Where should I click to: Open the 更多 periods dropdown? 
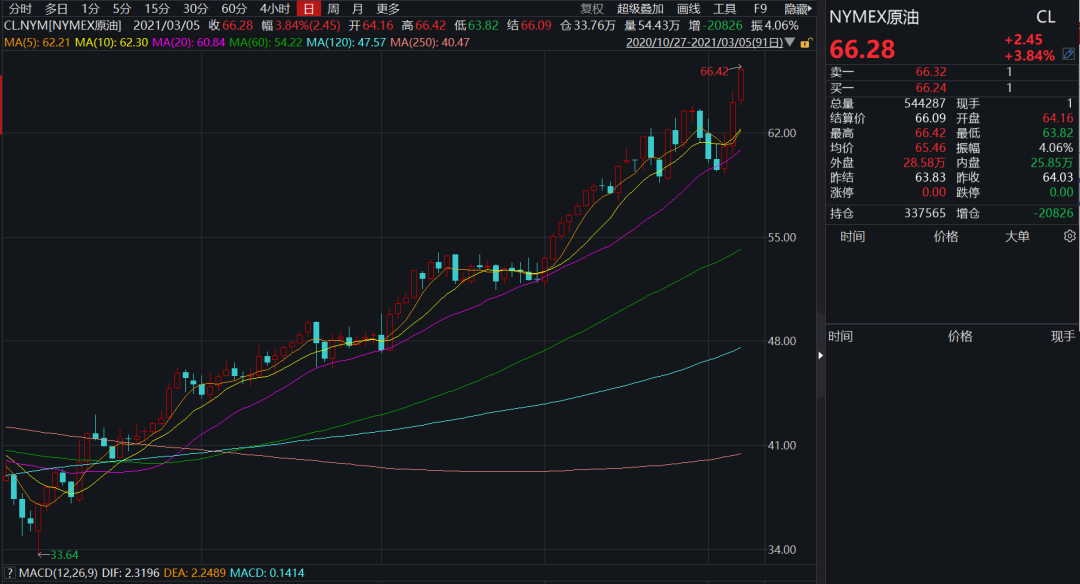point(388,8)
